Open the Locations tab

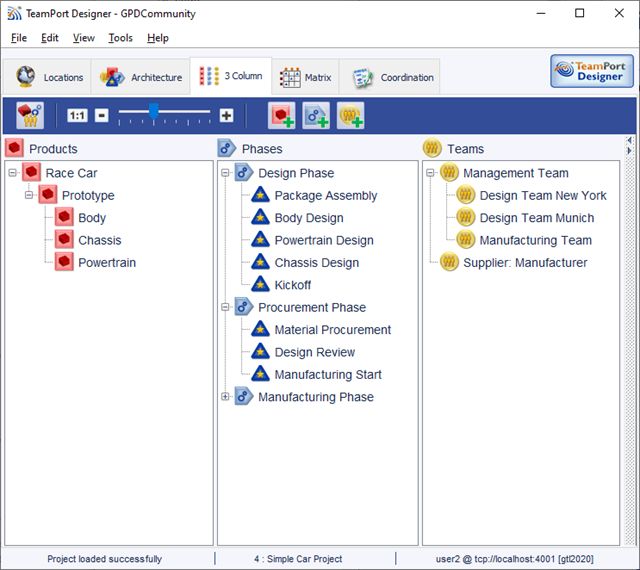click(48, 77)
